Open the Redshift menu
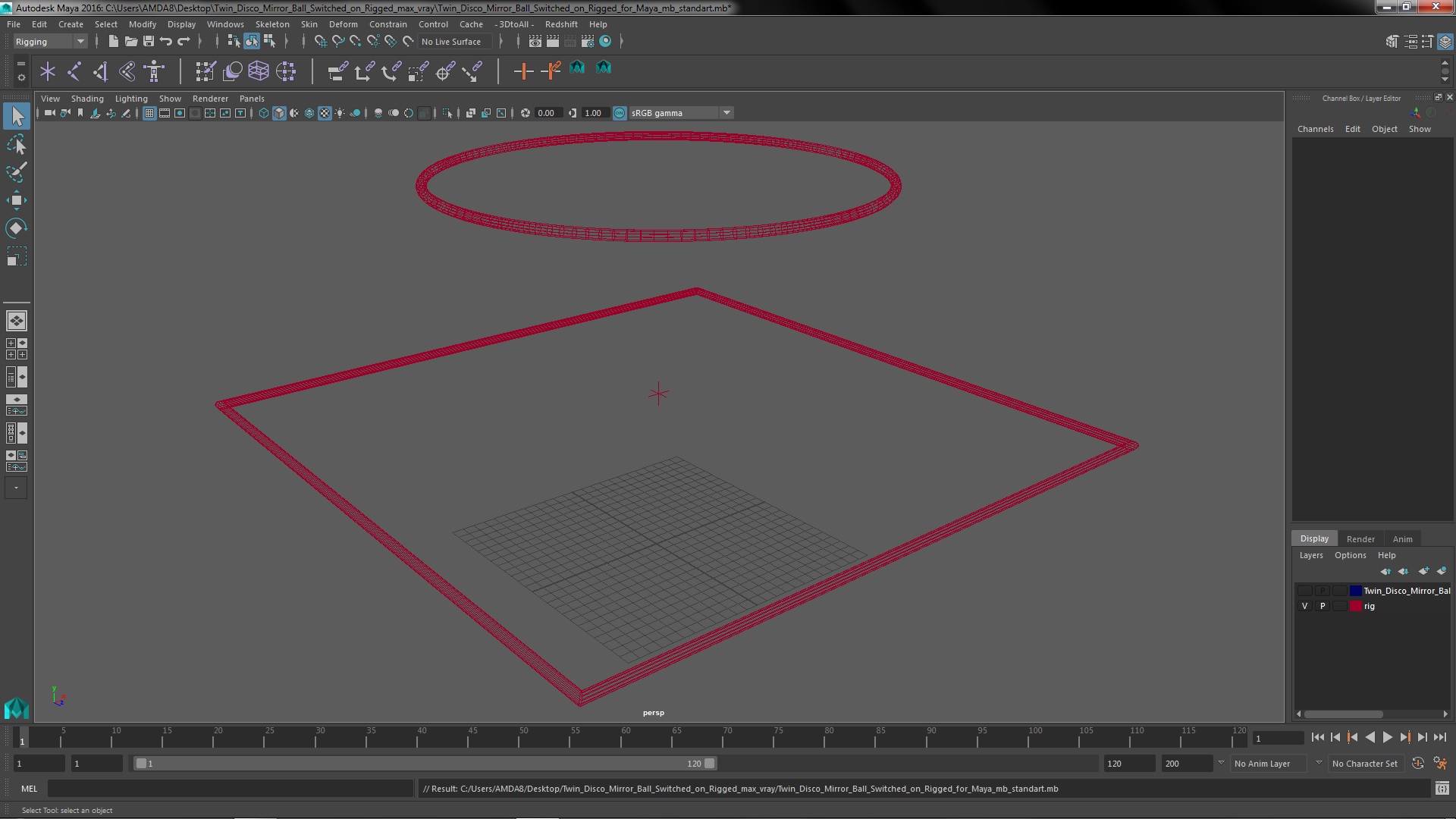 561,24
